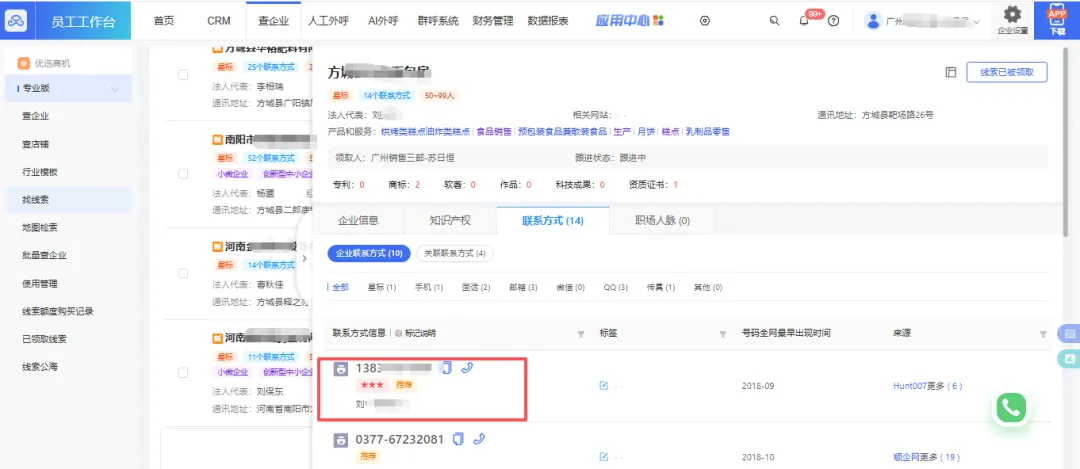Open the Hunt007更多 (6) source link

[x=927, y=386]
